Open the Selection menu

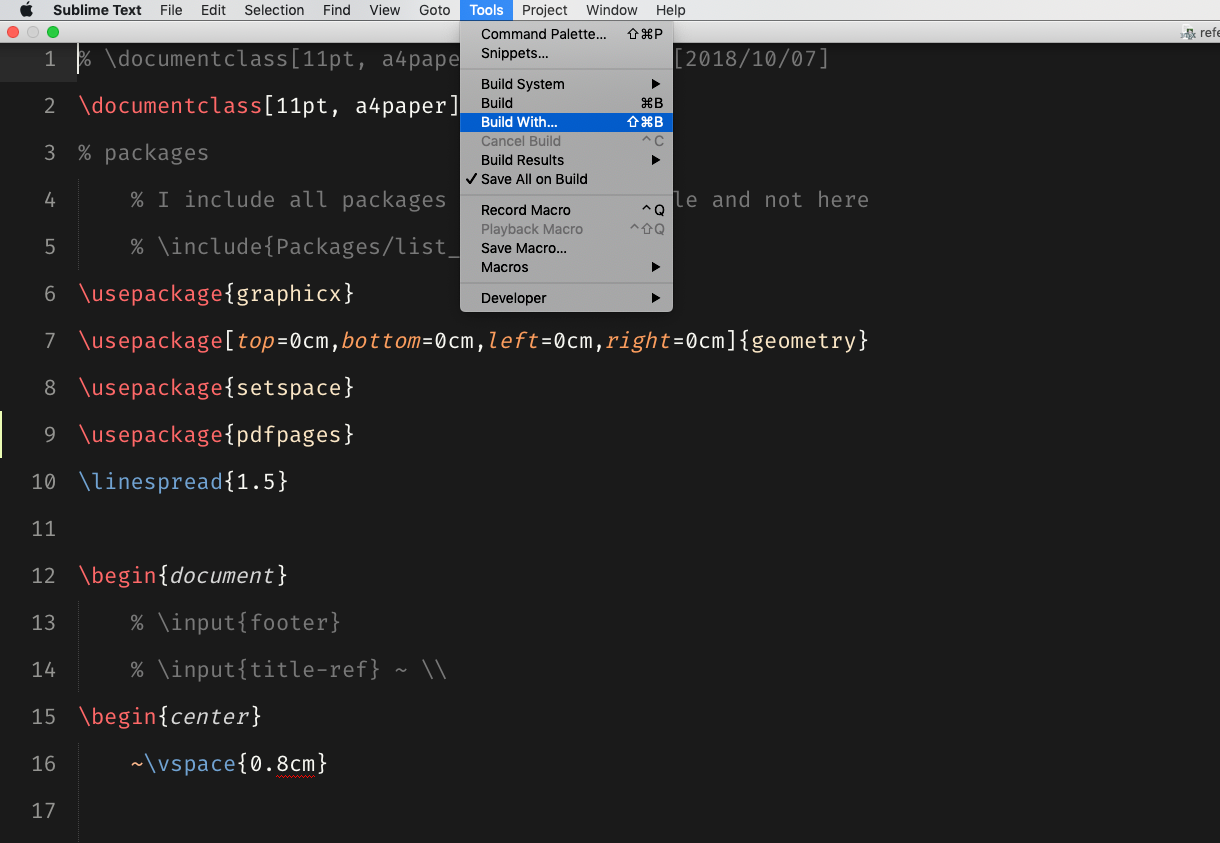(274, 10)
